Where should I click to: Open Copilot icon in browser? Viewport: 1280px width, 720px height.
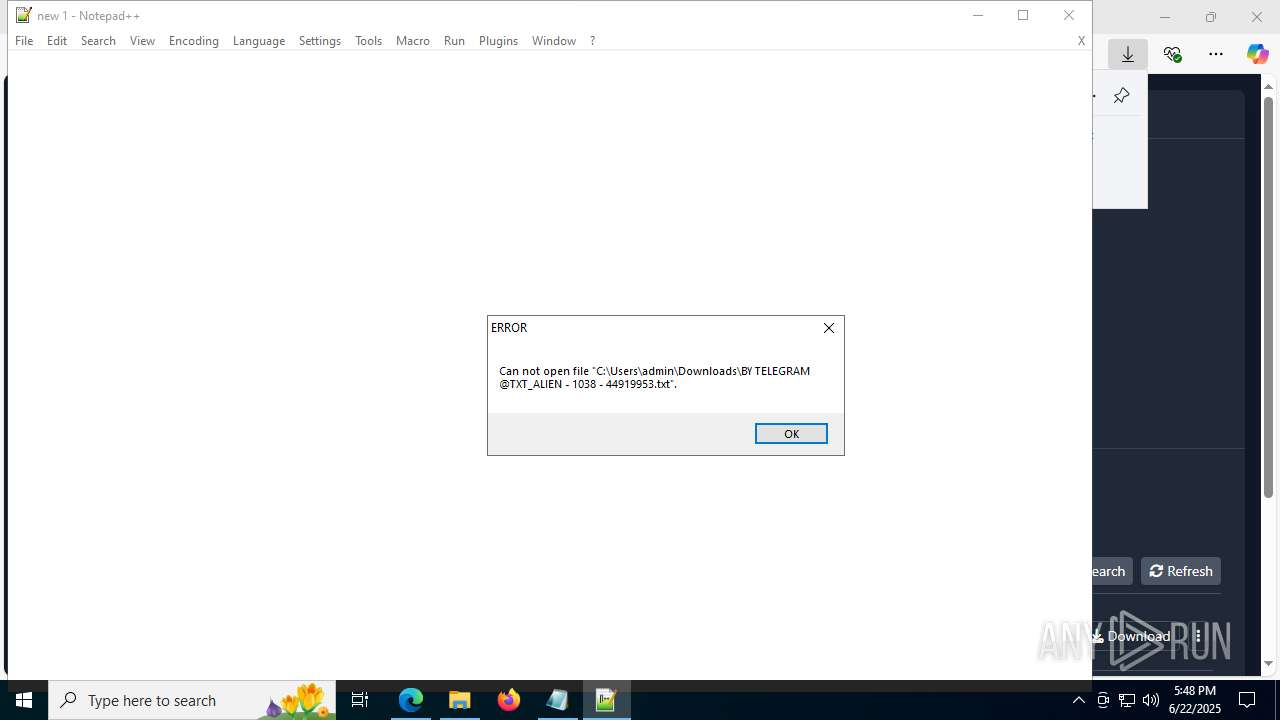1257,54
